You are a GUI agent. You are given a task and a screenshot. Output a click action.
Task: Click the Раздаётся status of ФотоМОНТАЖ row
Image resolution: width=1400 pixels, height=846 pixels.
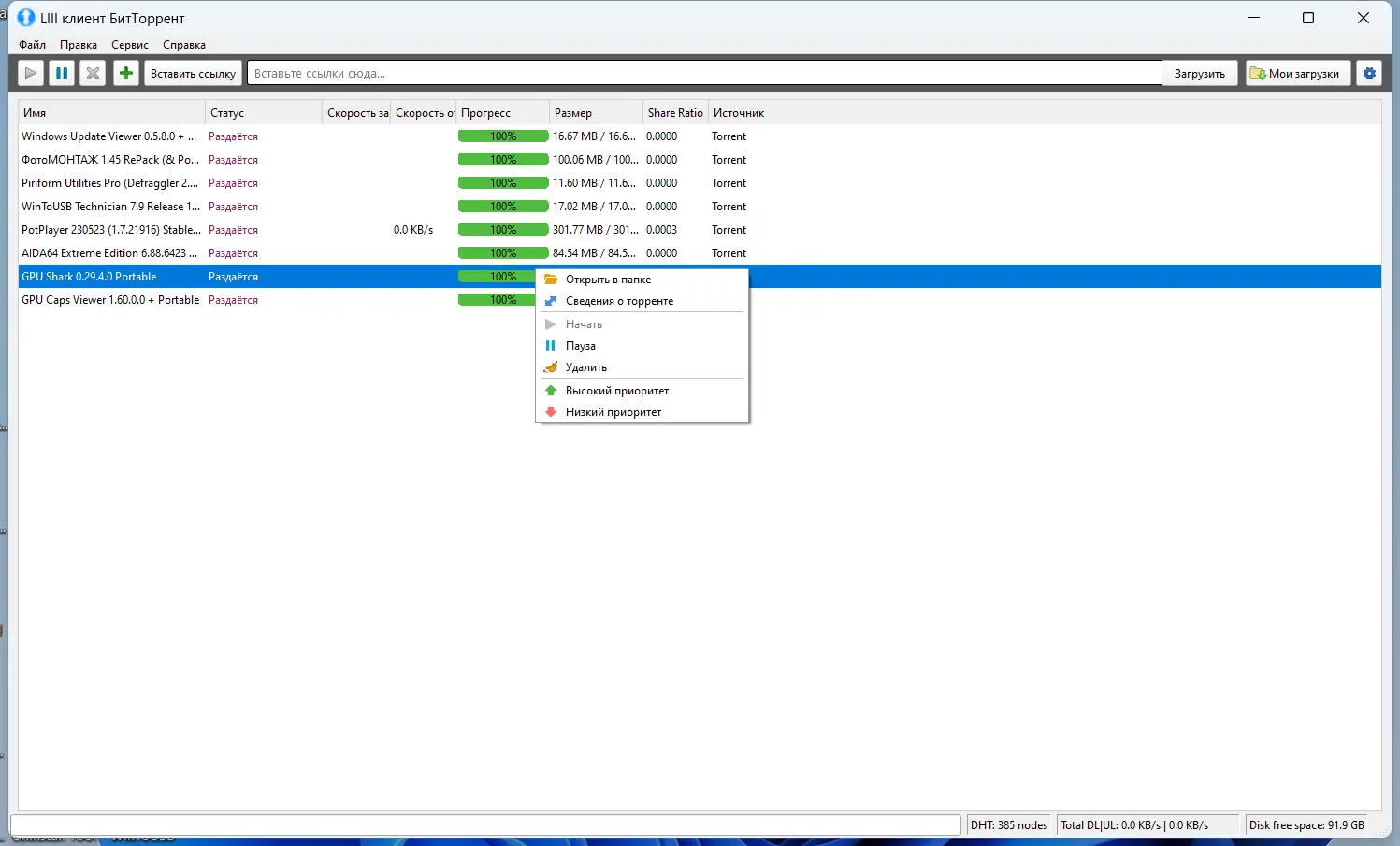pos(233,160)
